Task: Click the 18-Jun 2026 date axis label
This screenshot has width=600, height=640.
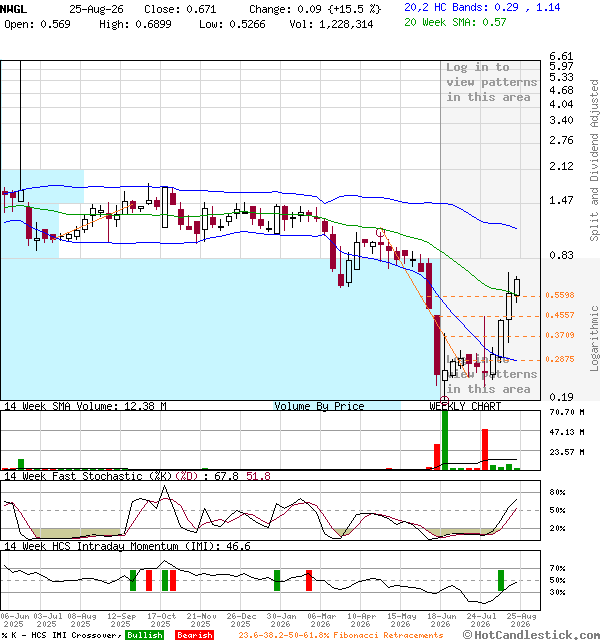Action: click(440, 620)
